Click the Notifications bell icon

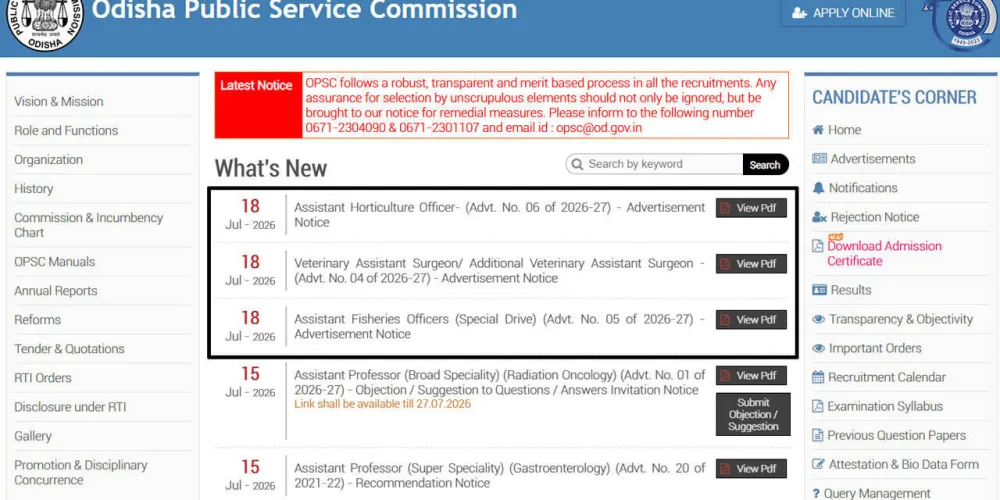(x=818, y=188)
